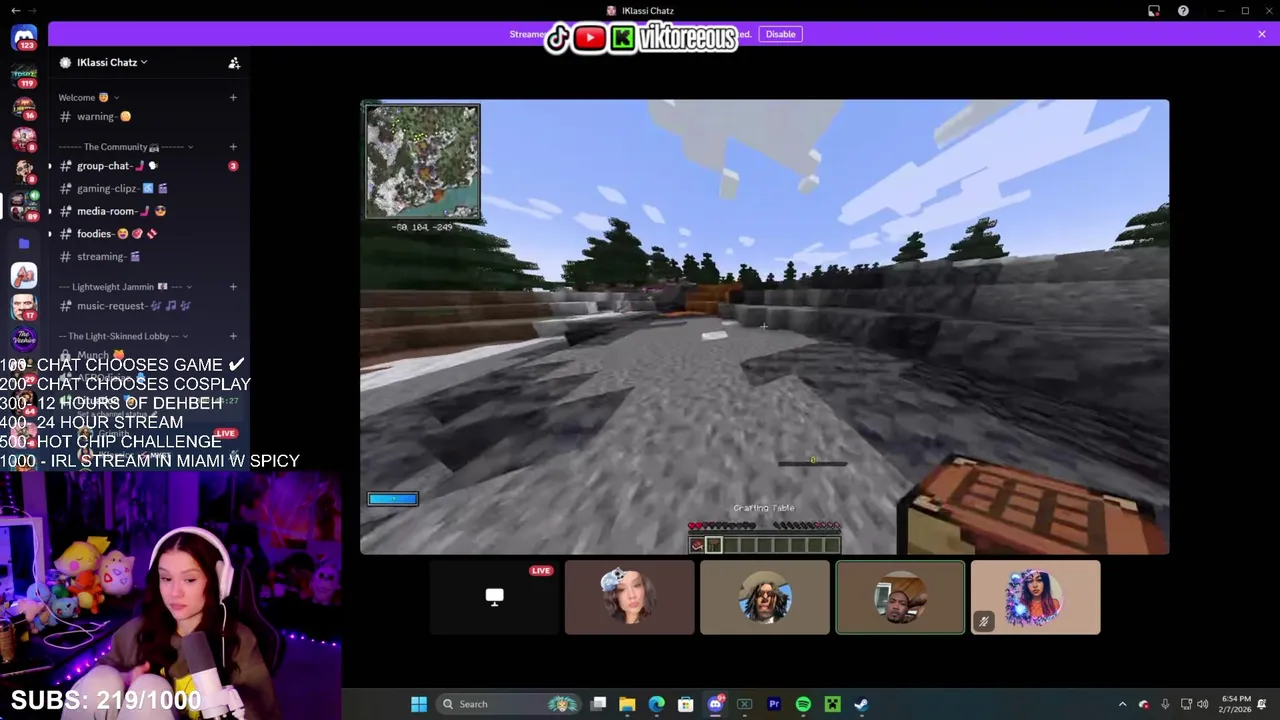
Task: Open the volume tray icon
Action: [x=1202, y=704]
